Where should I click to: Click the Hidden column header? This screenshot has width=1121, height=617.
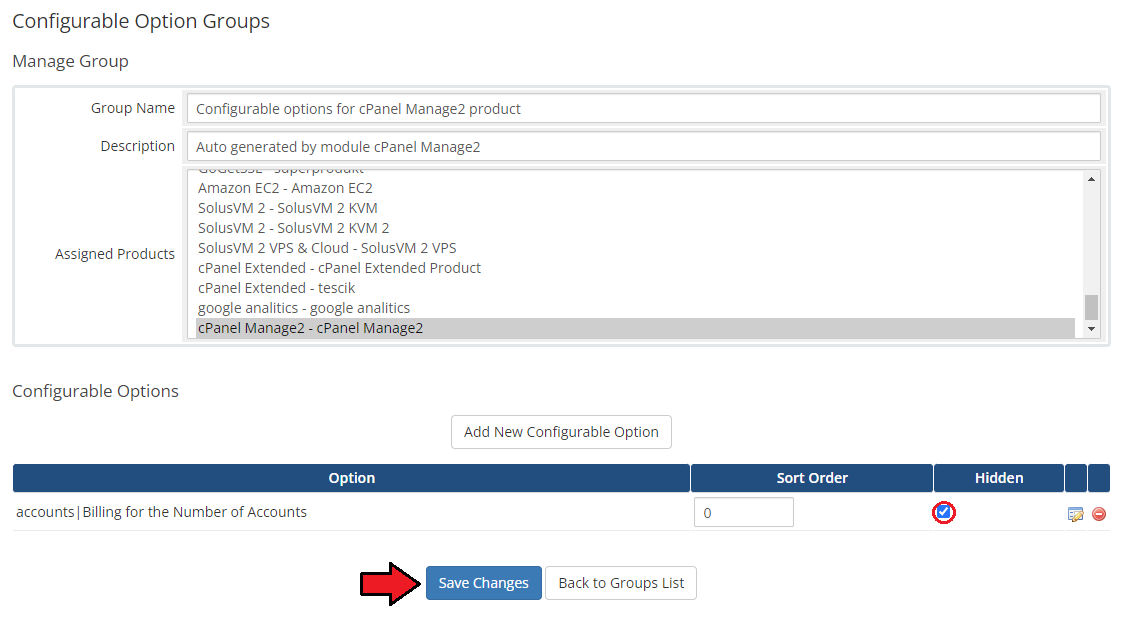point(999,478)
